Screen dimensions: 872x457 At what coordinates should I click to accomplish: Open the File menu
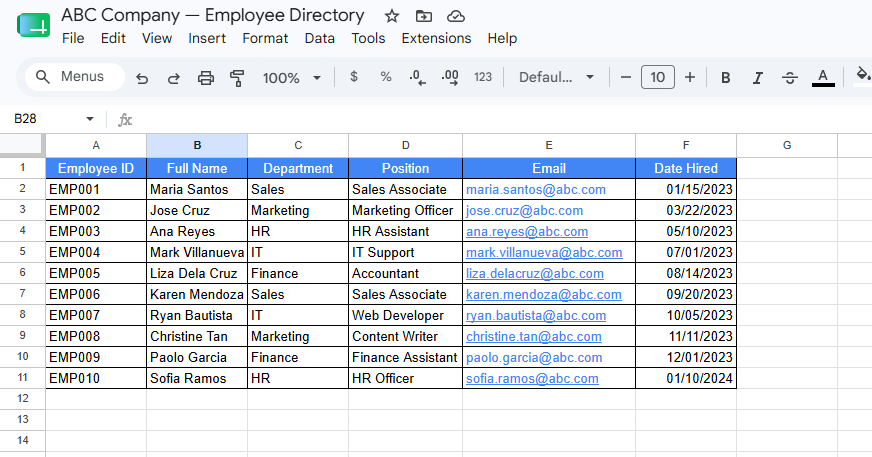(x=73, y=38)
